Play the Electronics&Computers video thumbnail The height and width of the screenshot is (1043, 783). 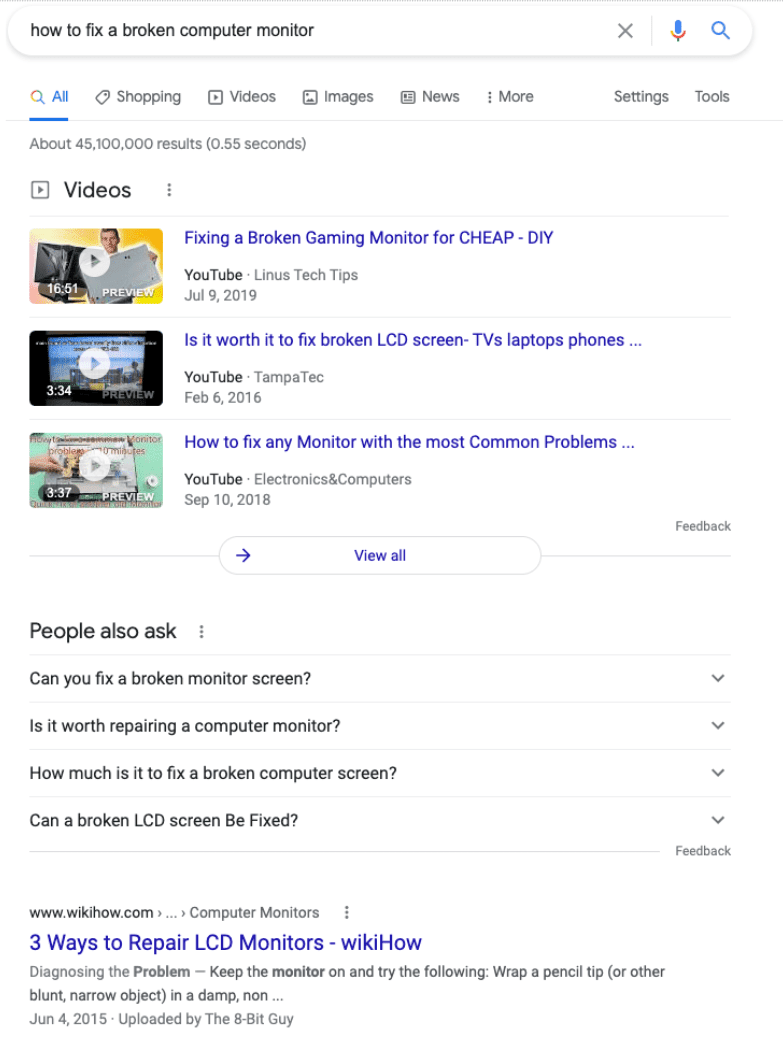pos(96,470)
